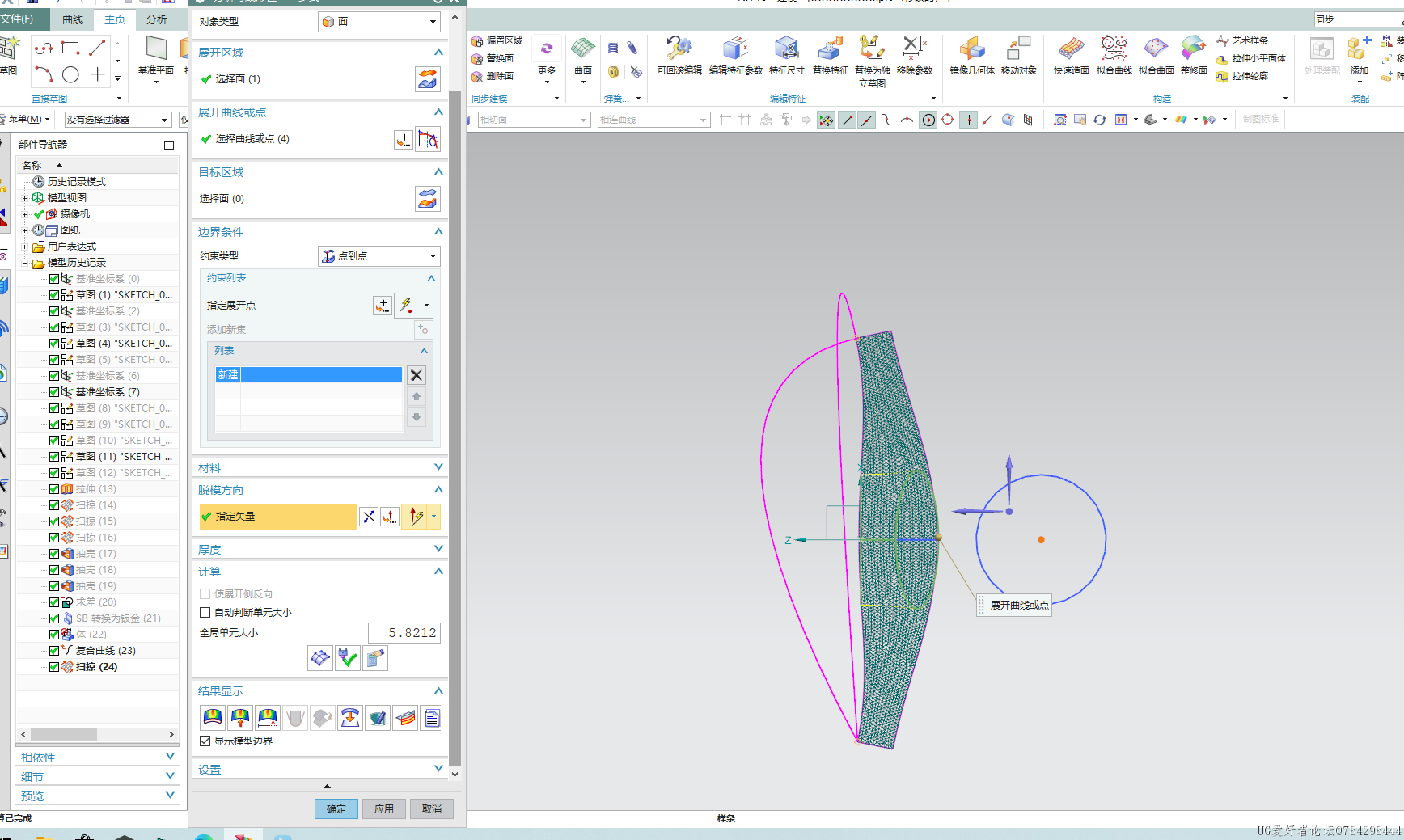1404x840 pixels.
Task: Click the 全局单元大小 value field
Action: 404,633
